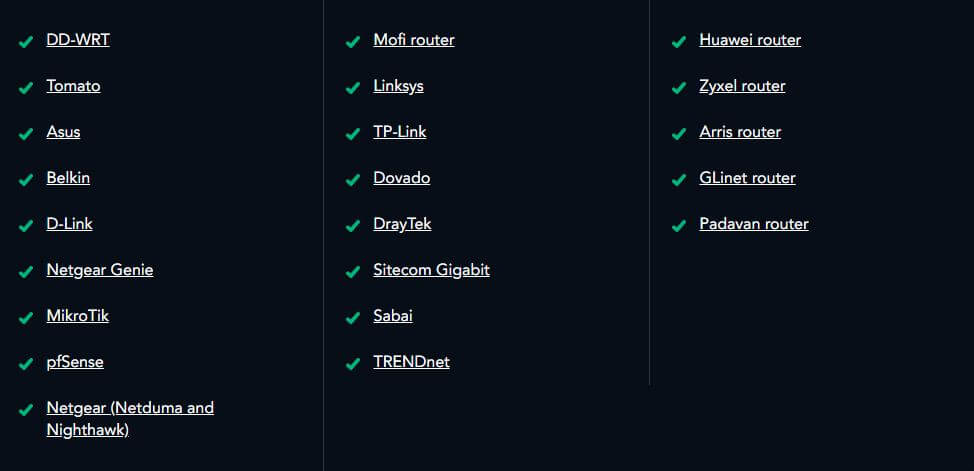The image size is (974, 471).
Task: Click the Mofi router link
Action: (x=414, y=40)
